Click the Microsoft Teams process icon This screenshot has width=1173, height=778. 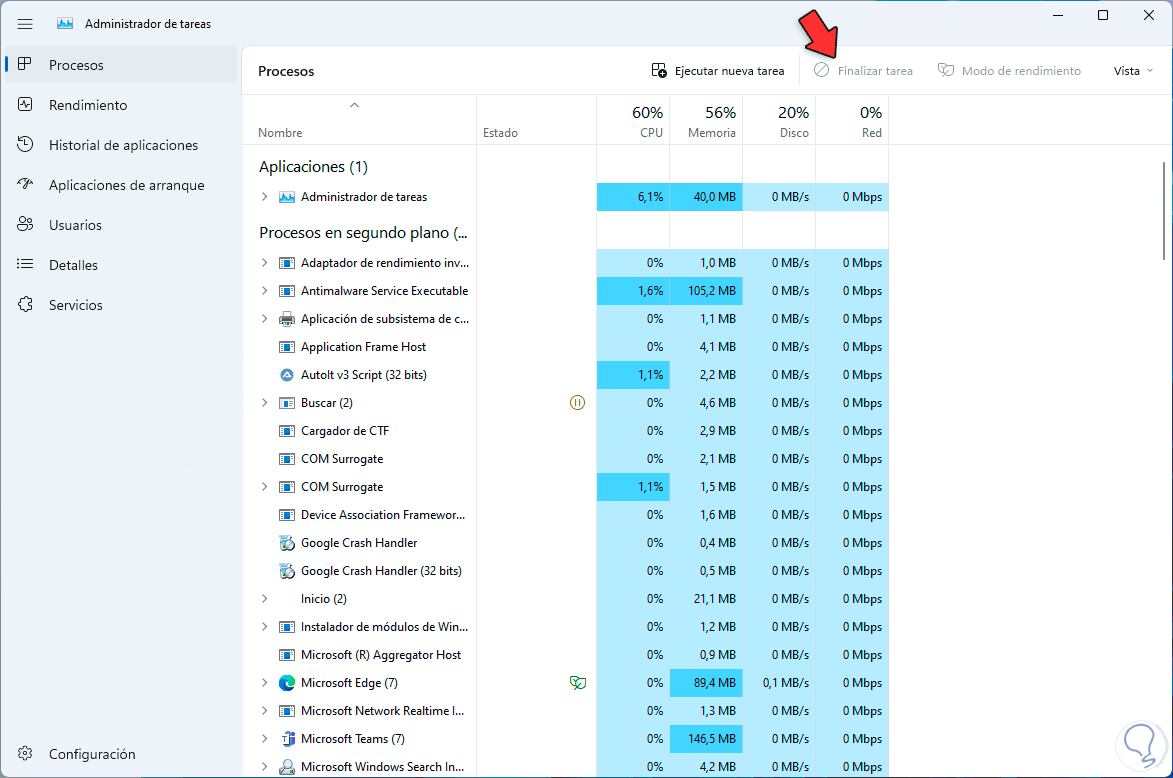click(x=287, y=738)
